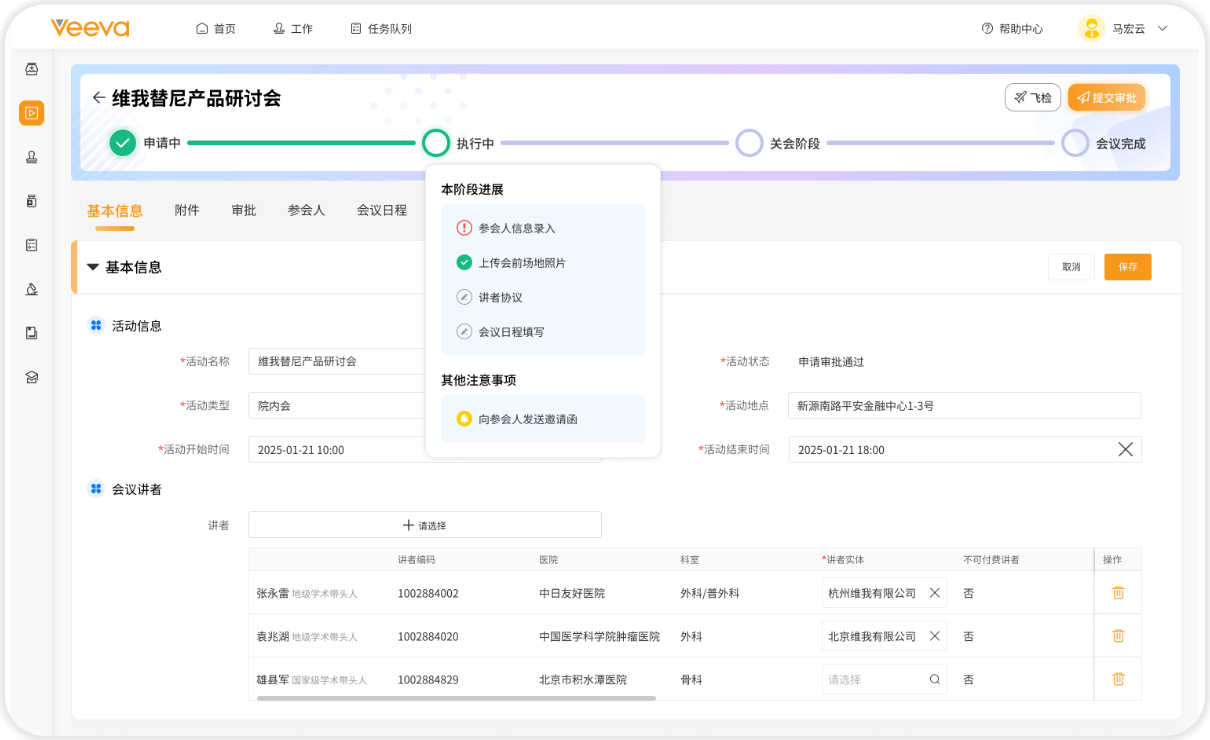Open the 请选择 speaker entity dropdown
1210x740 pixels.
point(875,680)
